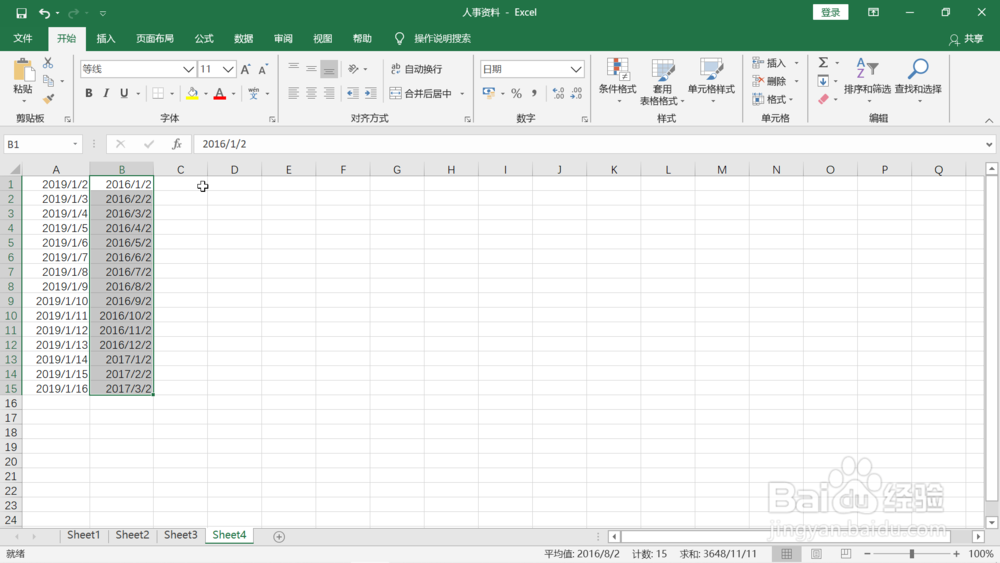The image size is (1000, 563).
Task: Click the Fill down arrow icon
Action: [x=823, y=81]
